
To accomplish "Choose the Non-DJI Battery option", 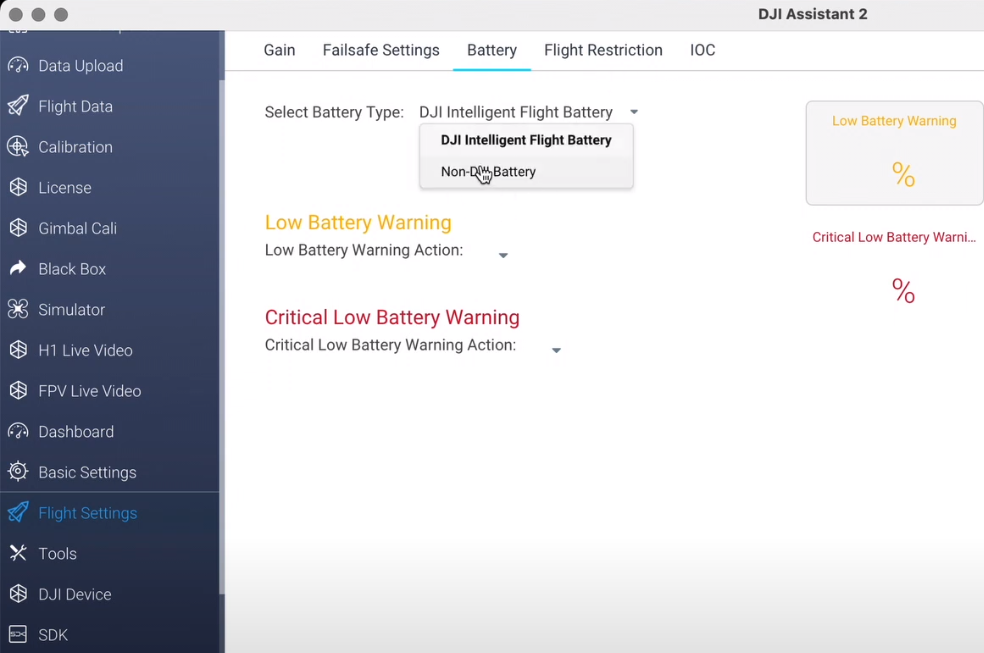I will [x=526, y=171].
